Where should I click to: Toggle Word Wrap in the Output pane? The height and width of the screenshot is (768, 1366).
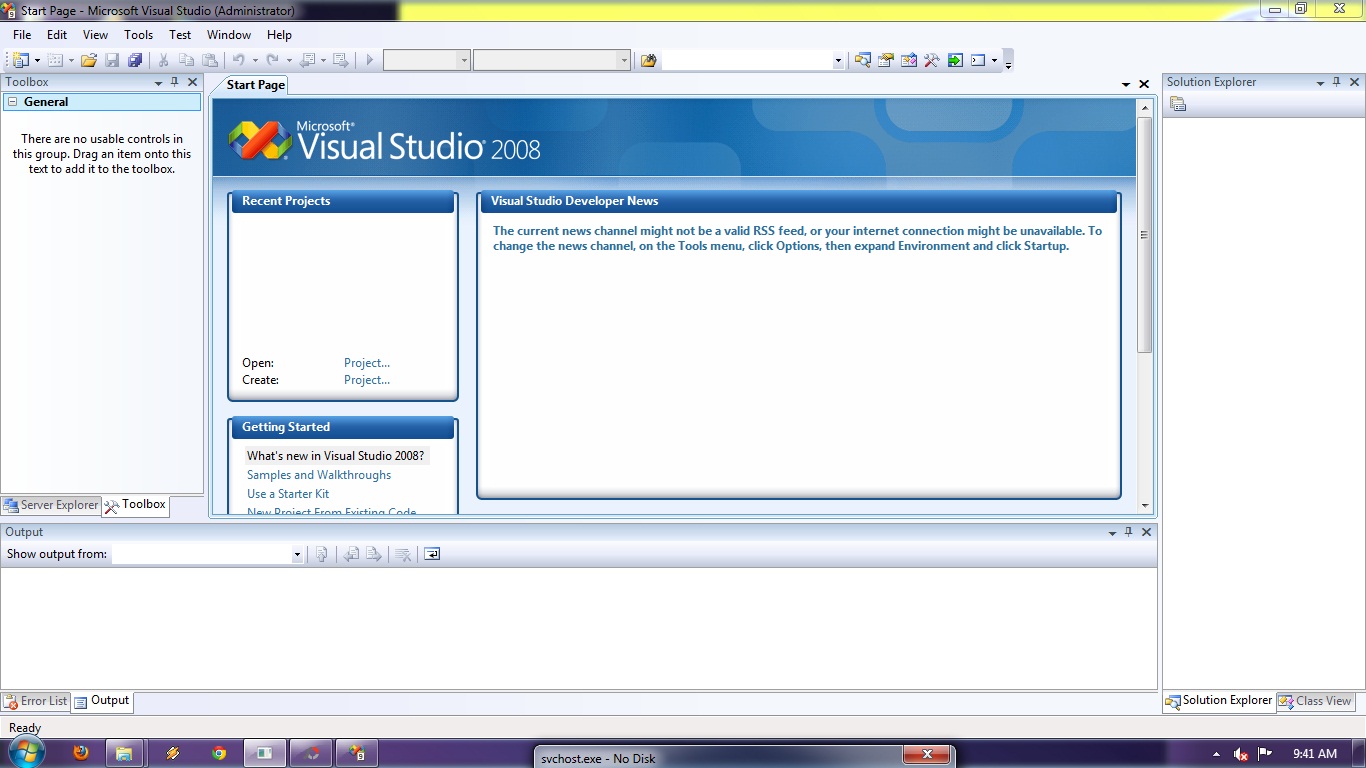tap(432, 554)
